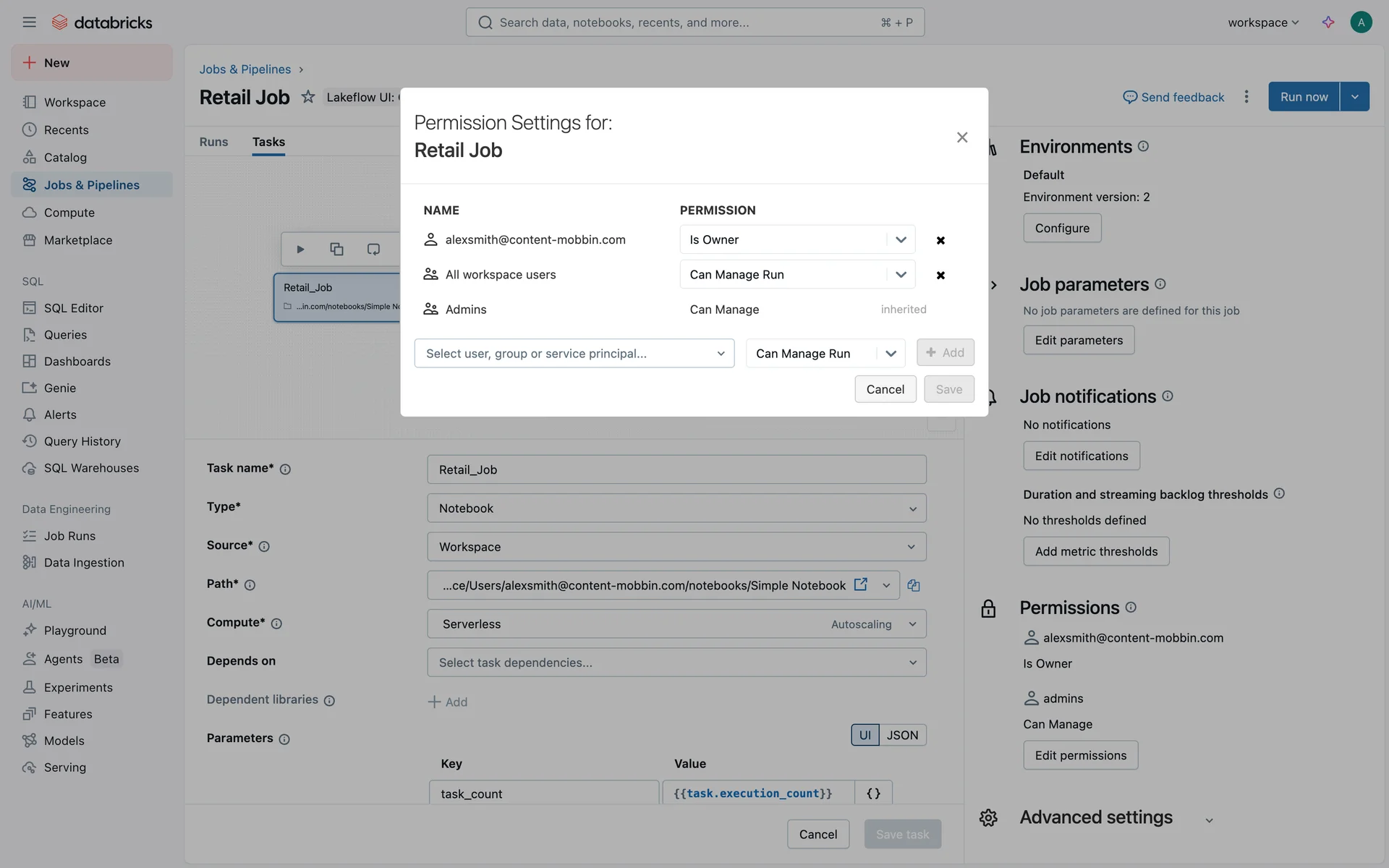The height and width of the screenshot is (868, 1389).
Task: Favorite Retail Job with star icon
Action: (308, 97)
